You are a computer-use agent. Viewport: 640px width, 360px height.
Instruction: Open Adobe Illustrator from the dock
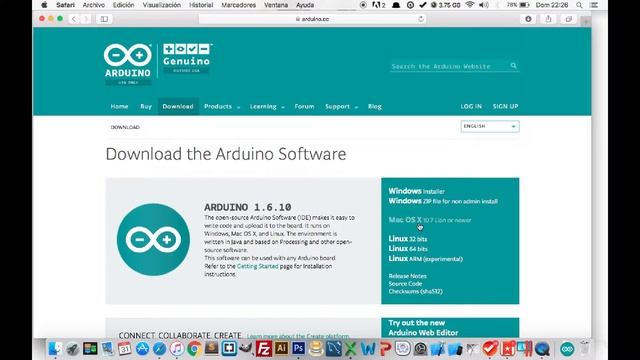coord(281,348)
